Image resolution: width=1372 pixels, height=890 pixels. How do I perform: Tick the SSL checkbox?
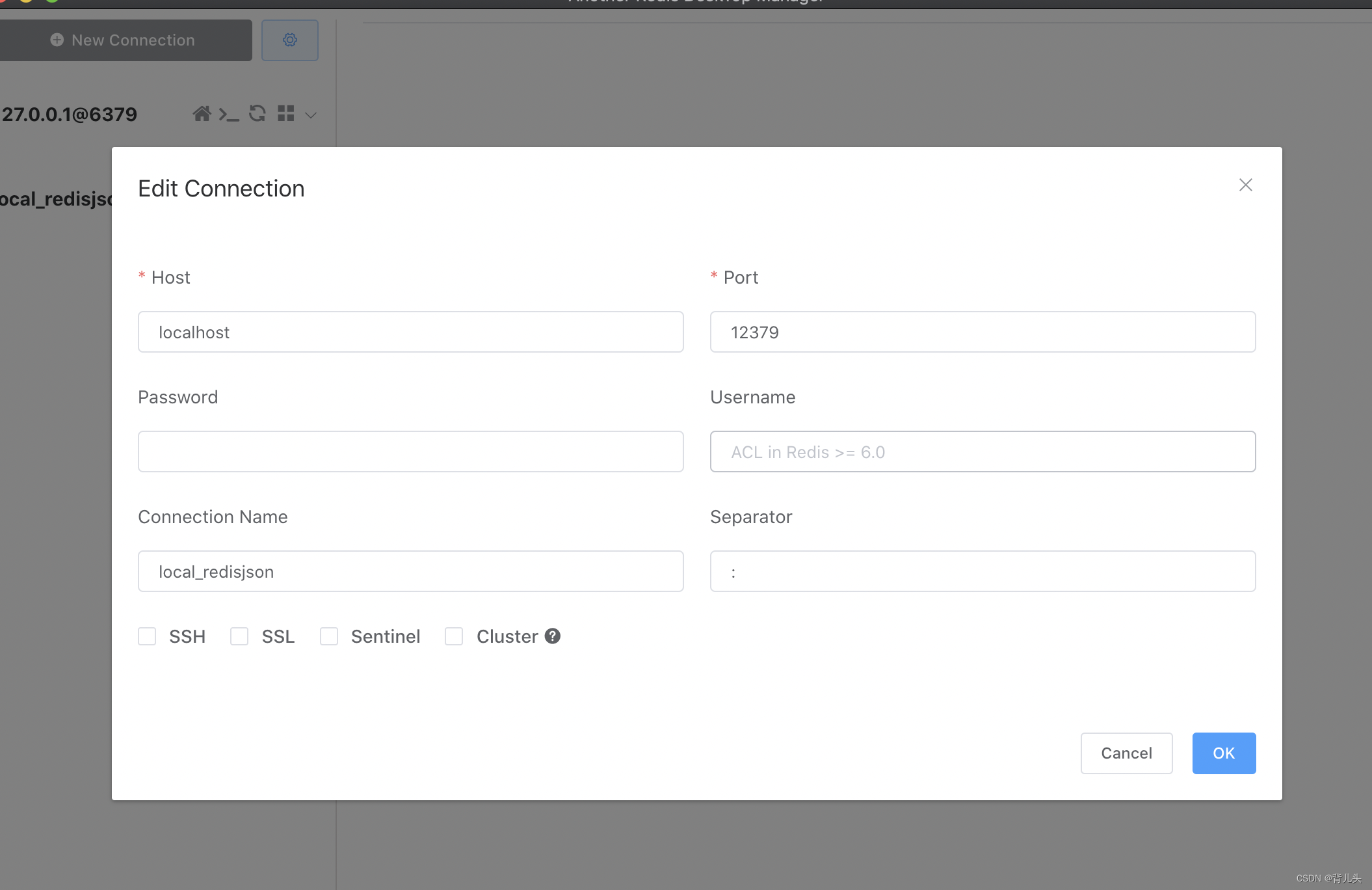[x=239, y=636]
